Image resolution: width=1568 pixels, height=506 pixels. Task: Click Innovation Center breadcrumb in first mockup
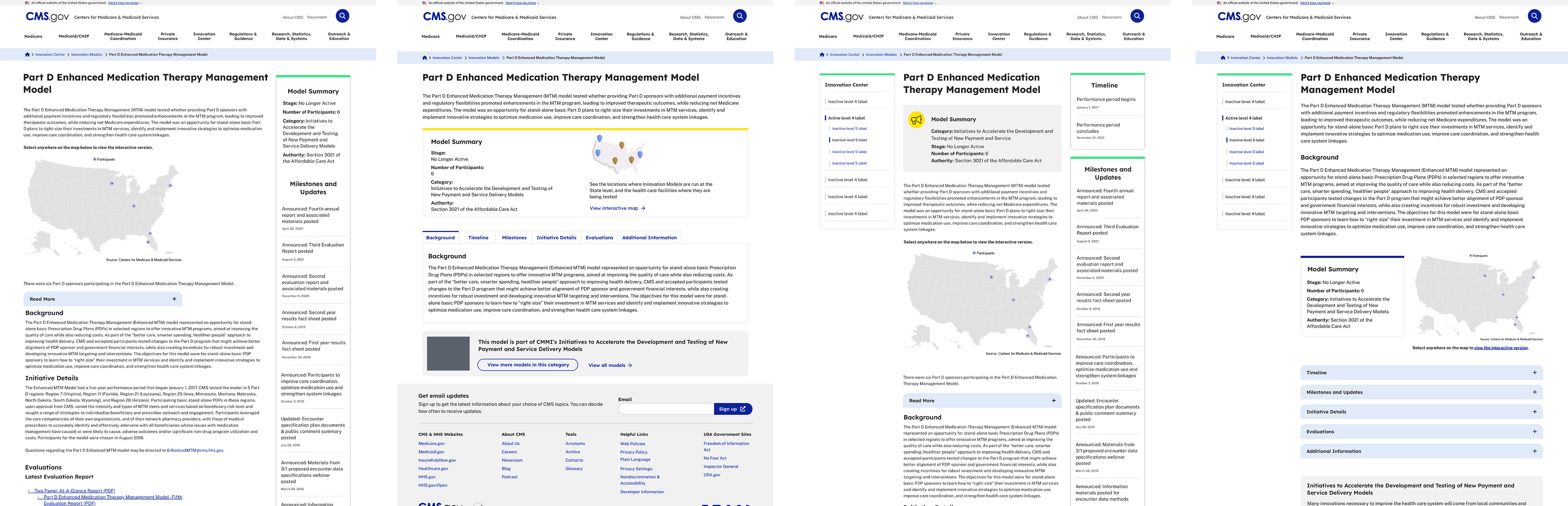point(50,54)
